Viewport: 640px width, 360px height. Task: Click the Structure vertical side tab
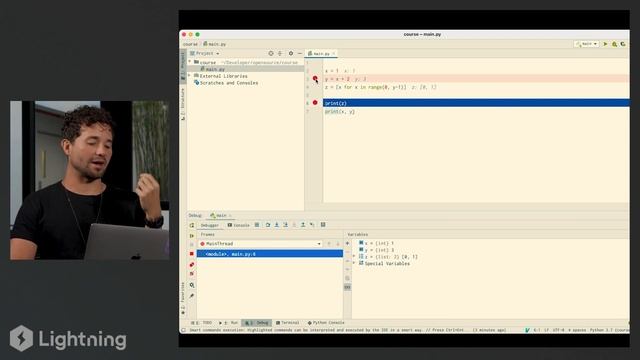coord(183,104)
